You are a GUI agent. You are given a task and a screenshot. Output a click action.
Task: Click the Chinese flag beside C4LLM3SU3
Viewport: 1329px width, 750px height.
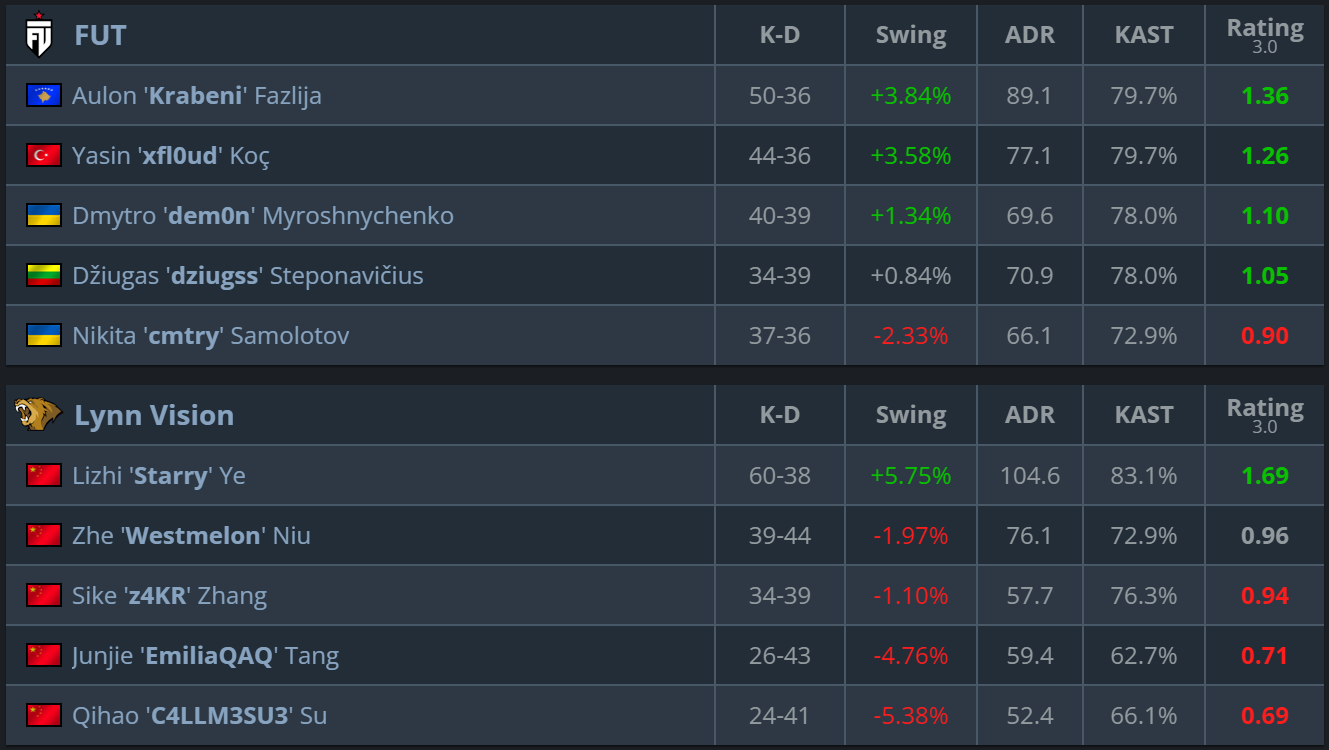pyautogui.click(x=44, y=715)
